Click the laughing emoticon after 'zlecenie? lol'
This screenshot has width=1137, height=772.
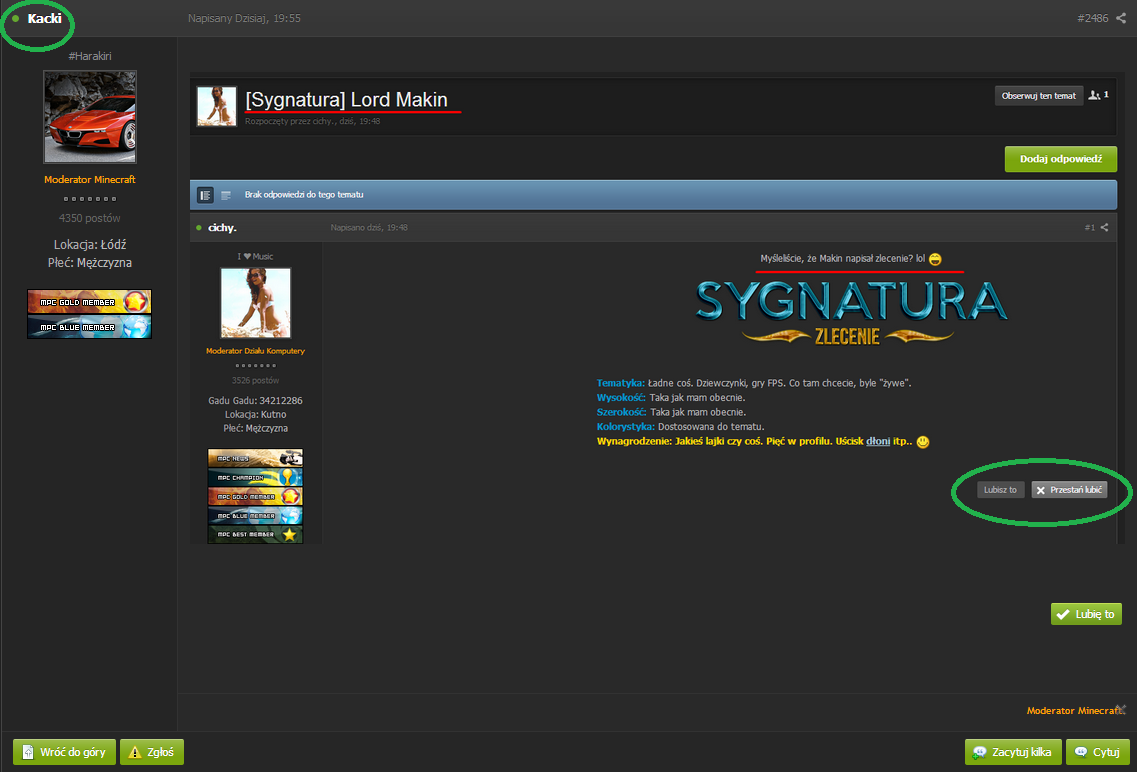935,259
